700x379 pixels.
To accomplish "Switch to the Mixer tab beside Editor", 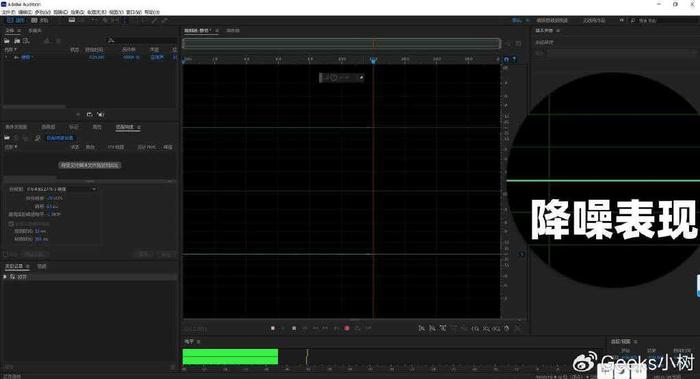I will pyautogui.click(x=233, y=30).
